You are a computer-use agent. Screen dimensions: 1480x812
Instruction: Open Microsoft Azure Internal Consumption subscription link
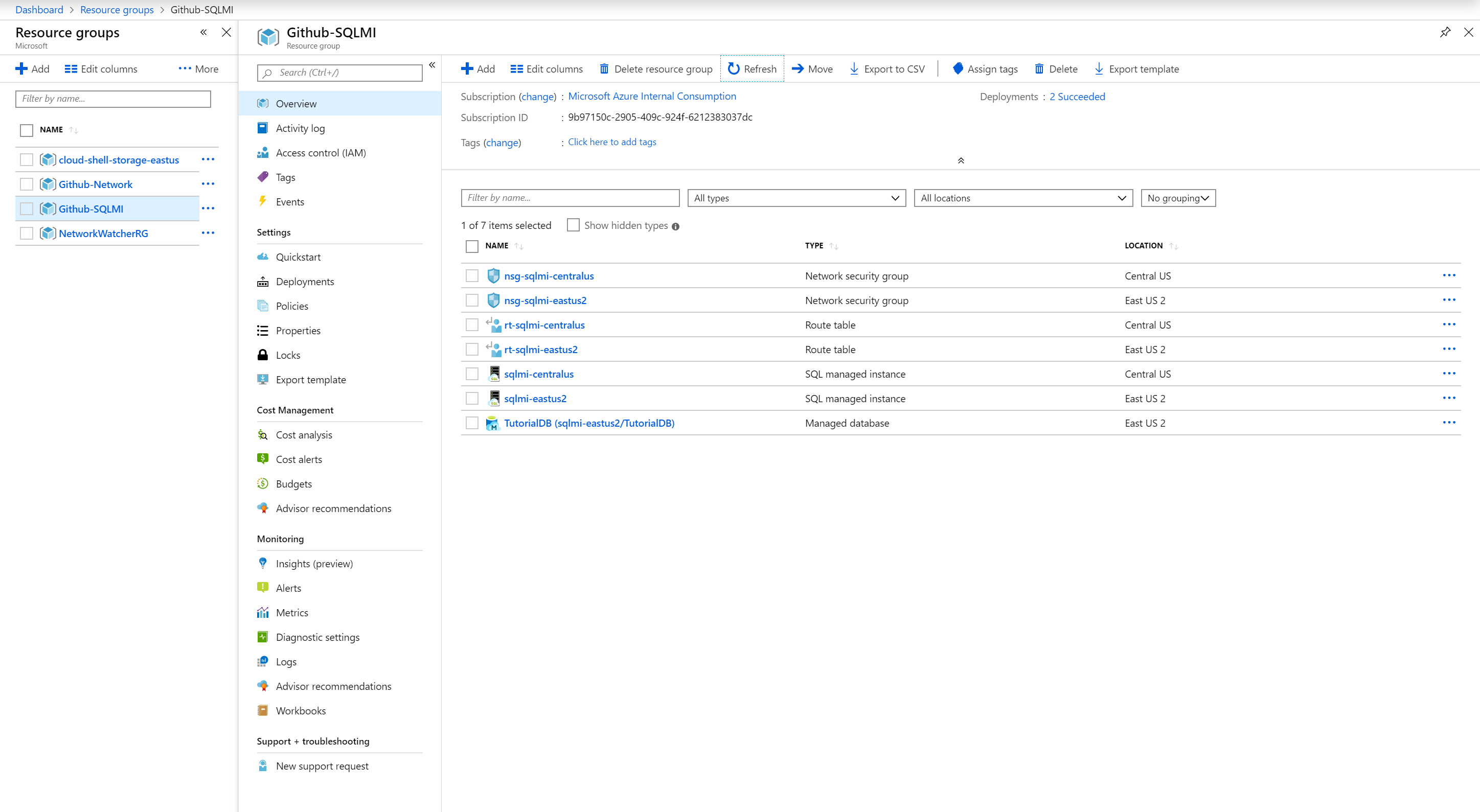(x=651, y=96)
